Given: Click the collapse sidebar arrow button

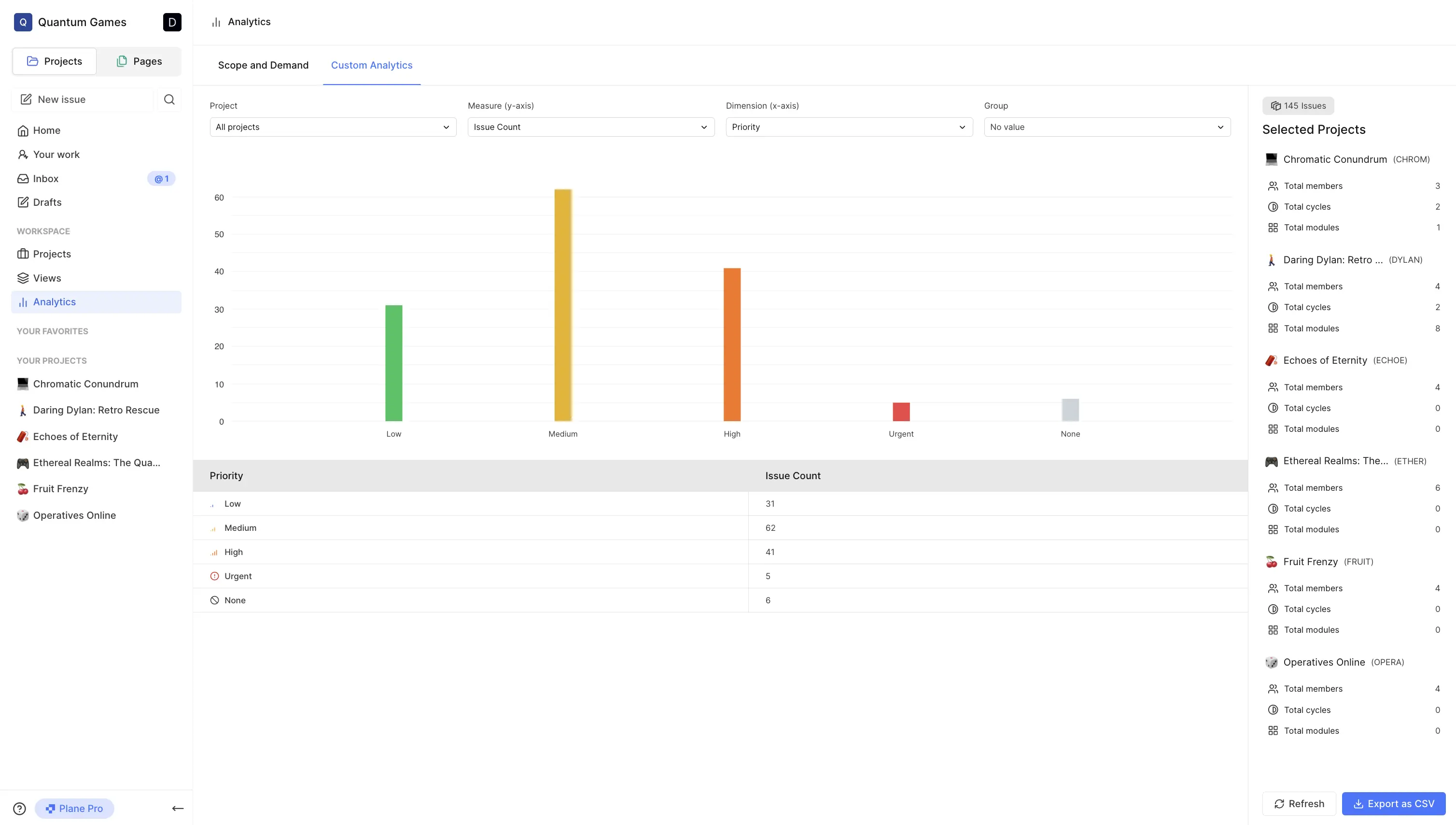Looking at the screenshot, I should 177,808.
